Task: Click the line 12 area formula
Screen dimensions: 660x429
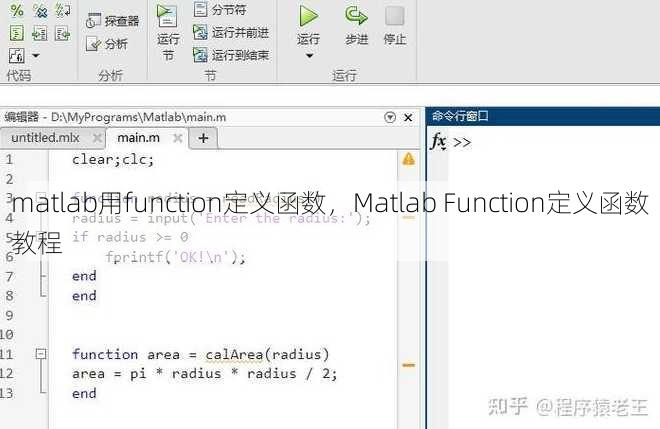Action: [205, 374]
